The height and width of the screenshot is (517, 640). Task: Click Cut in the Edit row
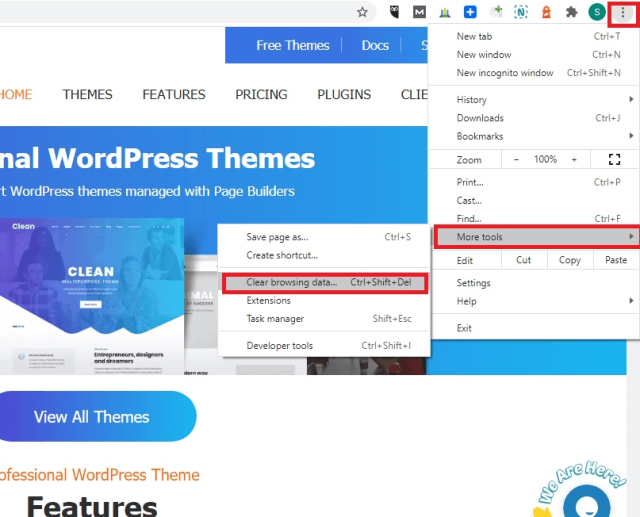(524, 260)
